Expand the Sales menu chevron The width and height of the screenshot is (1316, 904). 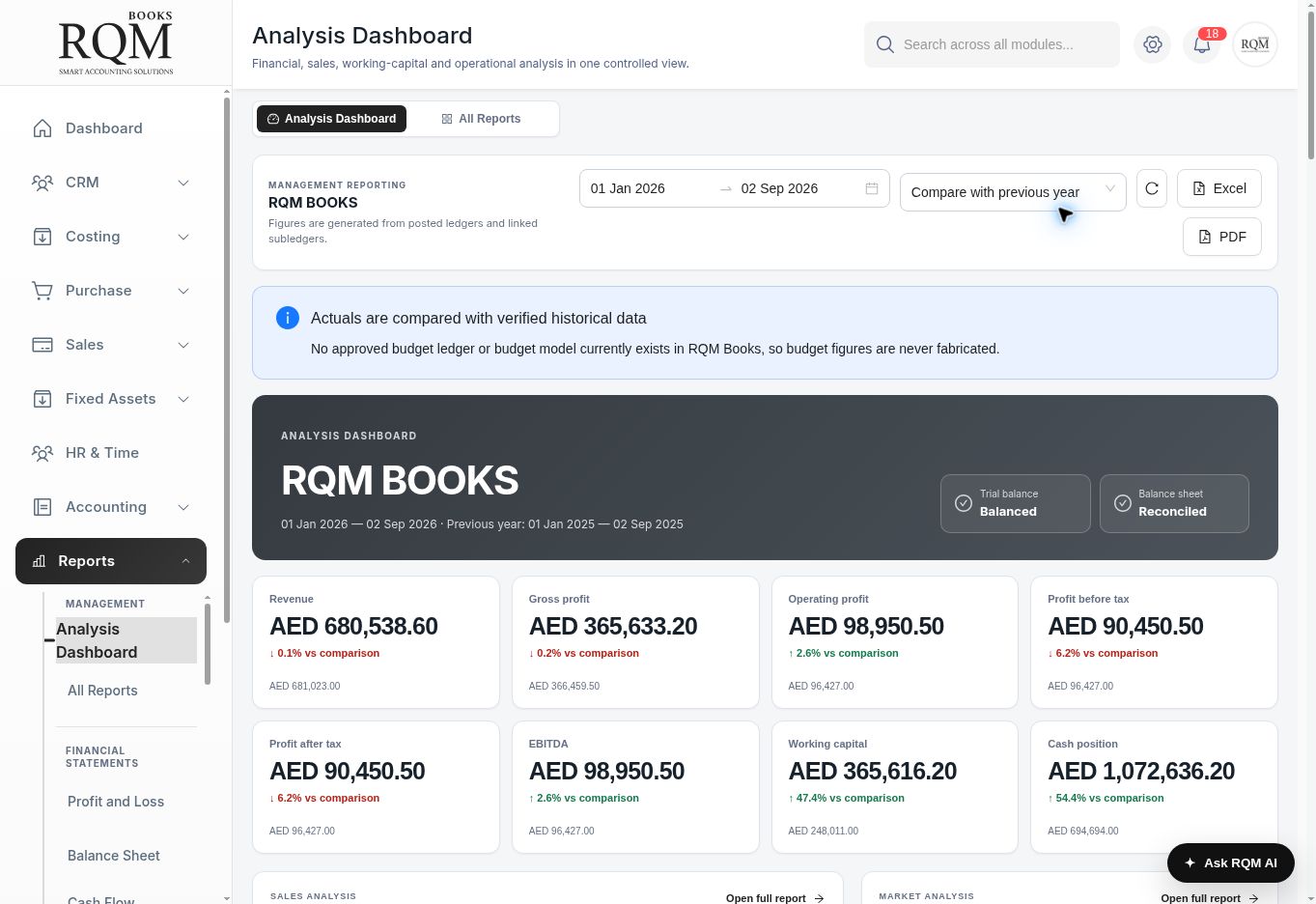click(x=183, y=345)
